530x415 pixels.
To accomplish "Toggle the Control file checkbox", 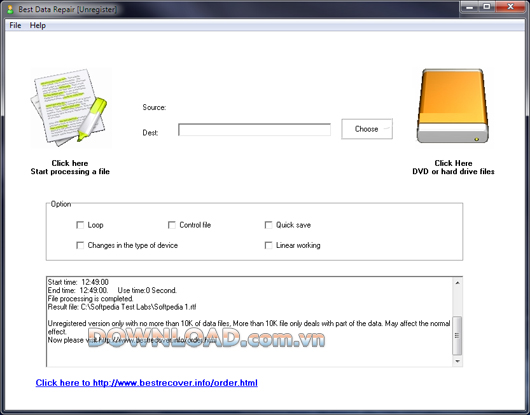I will pyautogui.click(x=172, y=225).
